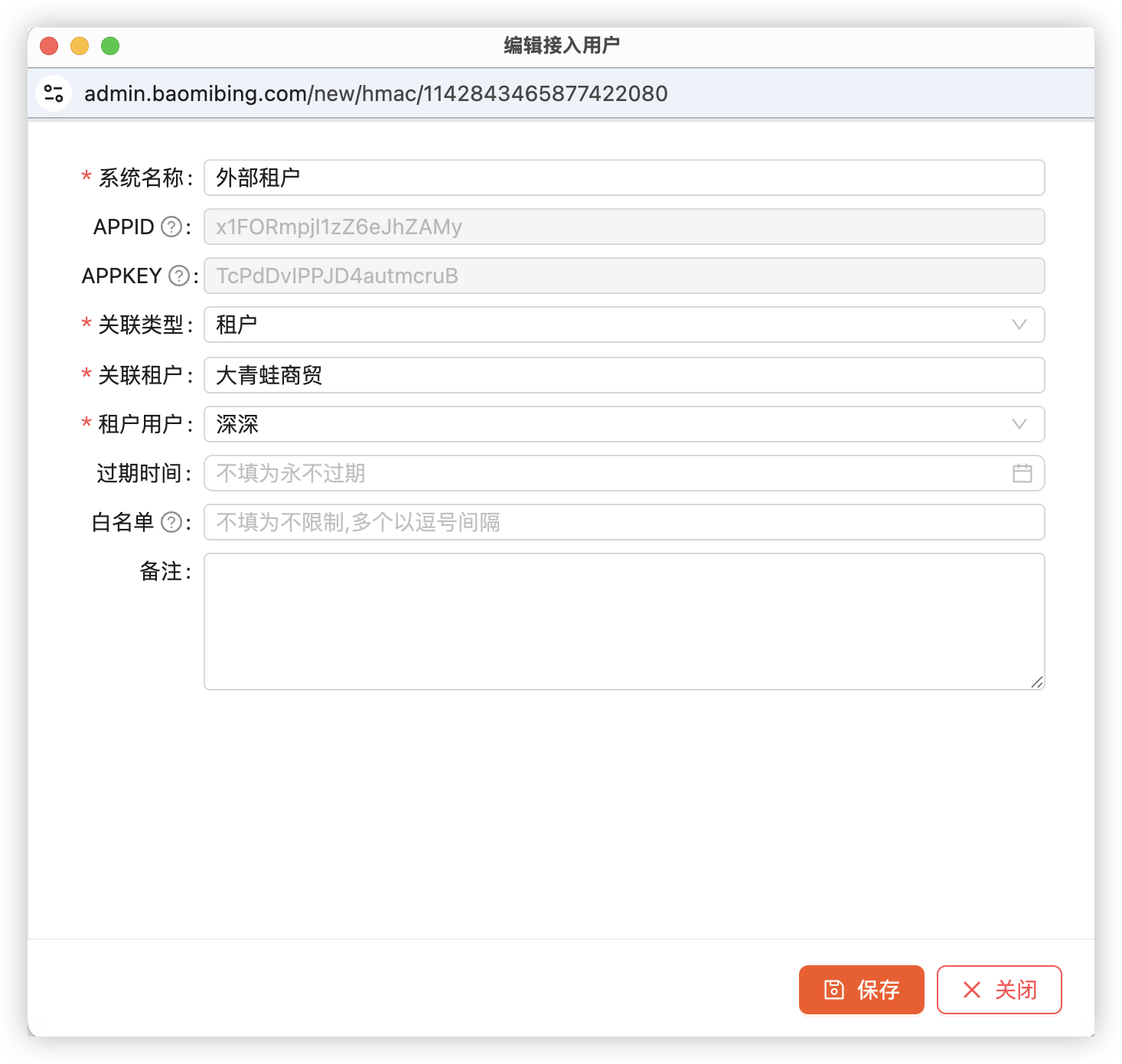Open the calendar icon in 过期时间 field

pos(1022,473)
